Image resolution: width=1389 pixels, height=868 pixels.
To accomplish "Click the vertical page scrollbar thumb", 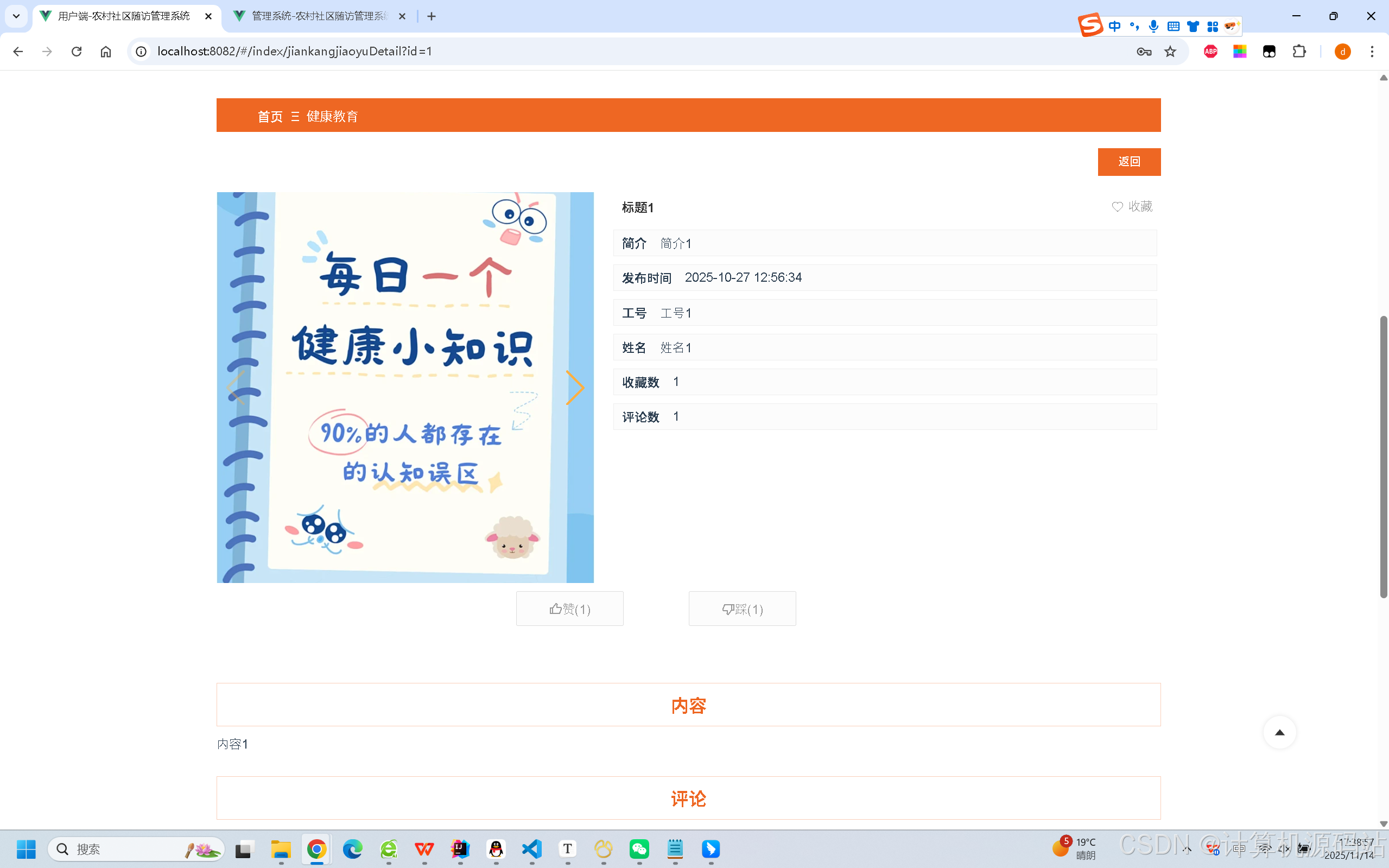I will coord(1383,457).
